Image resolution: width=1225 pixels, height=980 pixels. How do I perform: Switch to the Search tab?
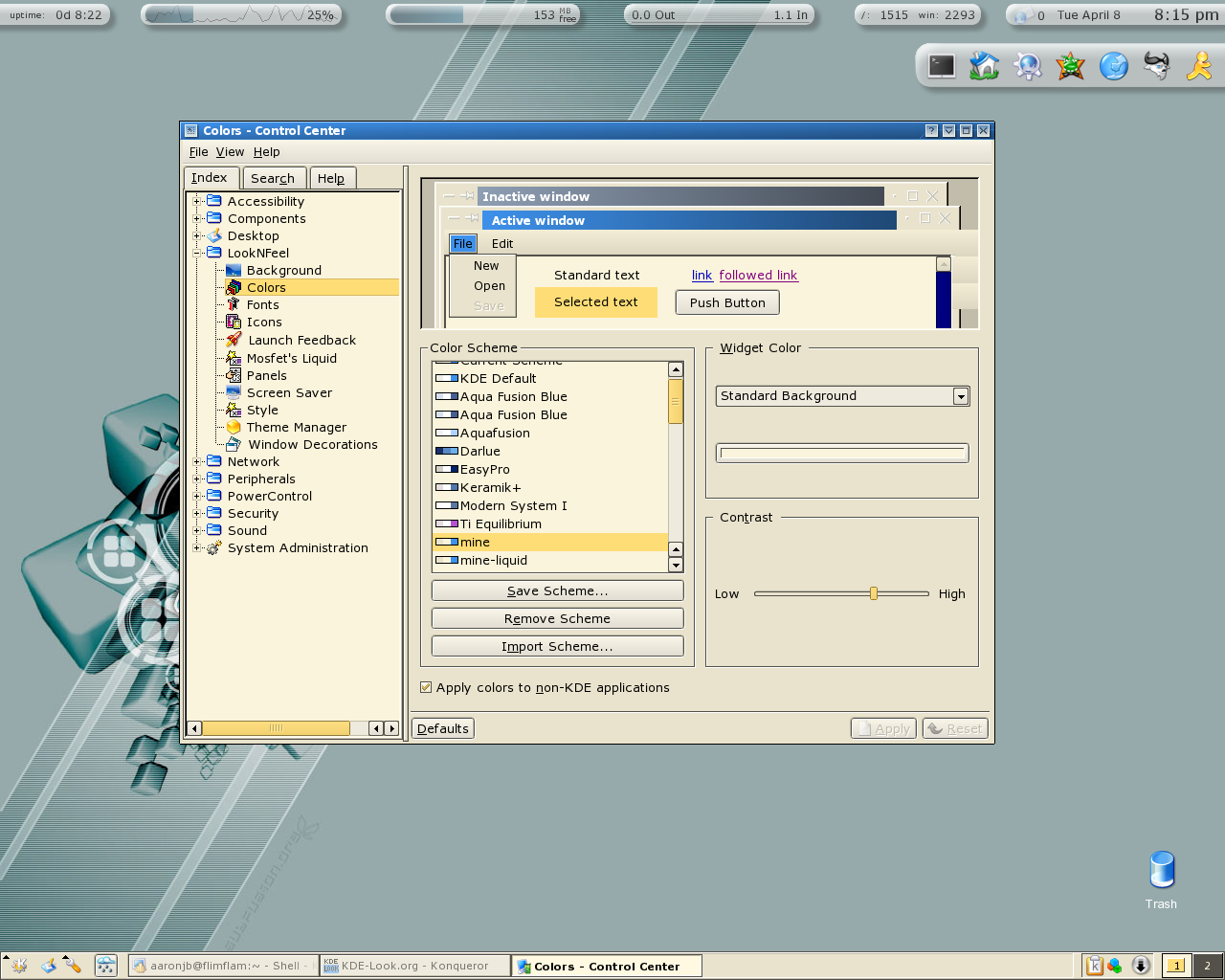pos(273,179)
